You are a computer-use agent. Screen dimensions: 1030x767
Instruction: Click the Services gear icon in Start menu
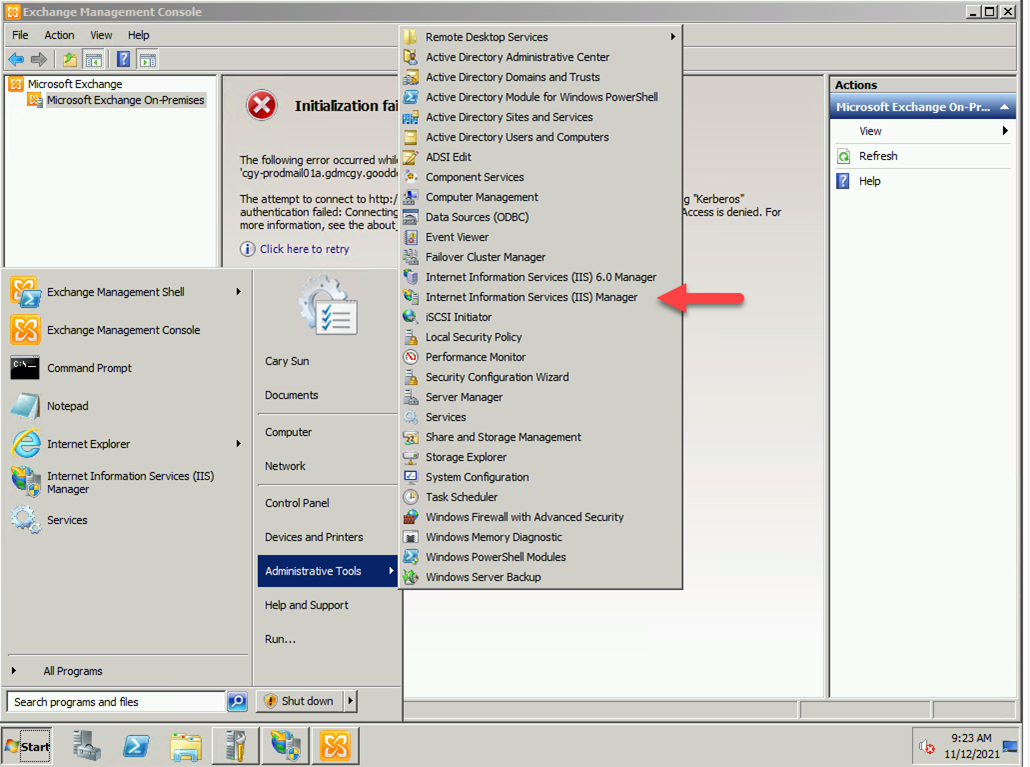coord(26,519)
